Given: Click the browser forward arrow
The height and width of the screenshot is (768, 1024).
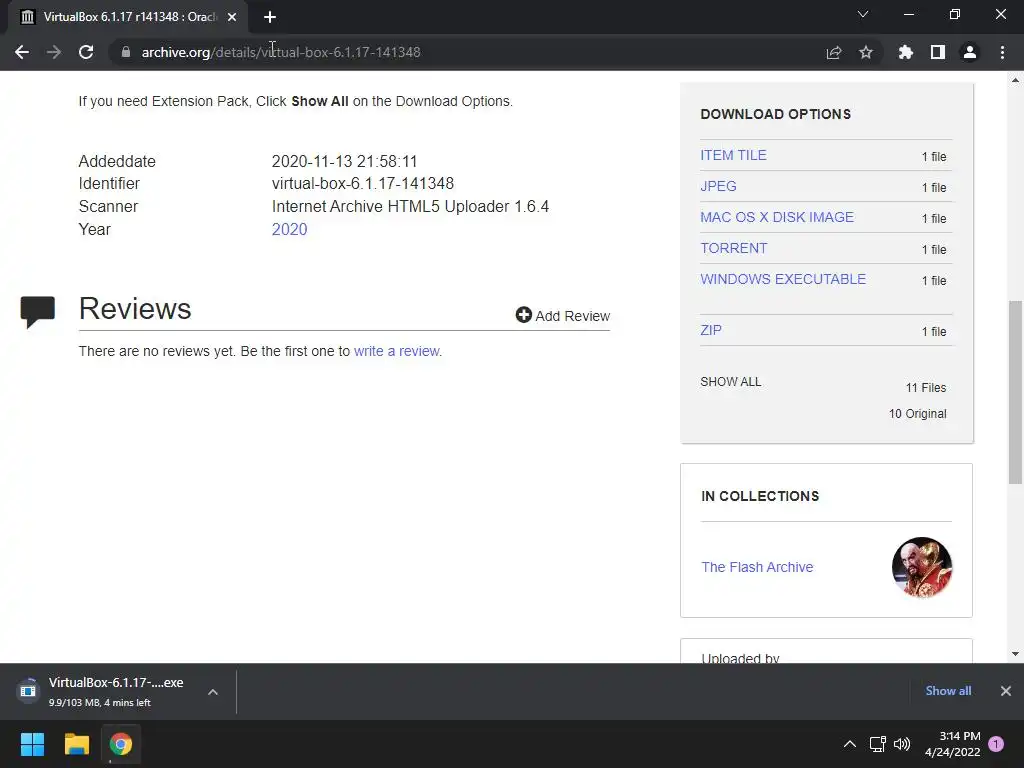Looking at the screenshot, I should [x=54, y=52].
